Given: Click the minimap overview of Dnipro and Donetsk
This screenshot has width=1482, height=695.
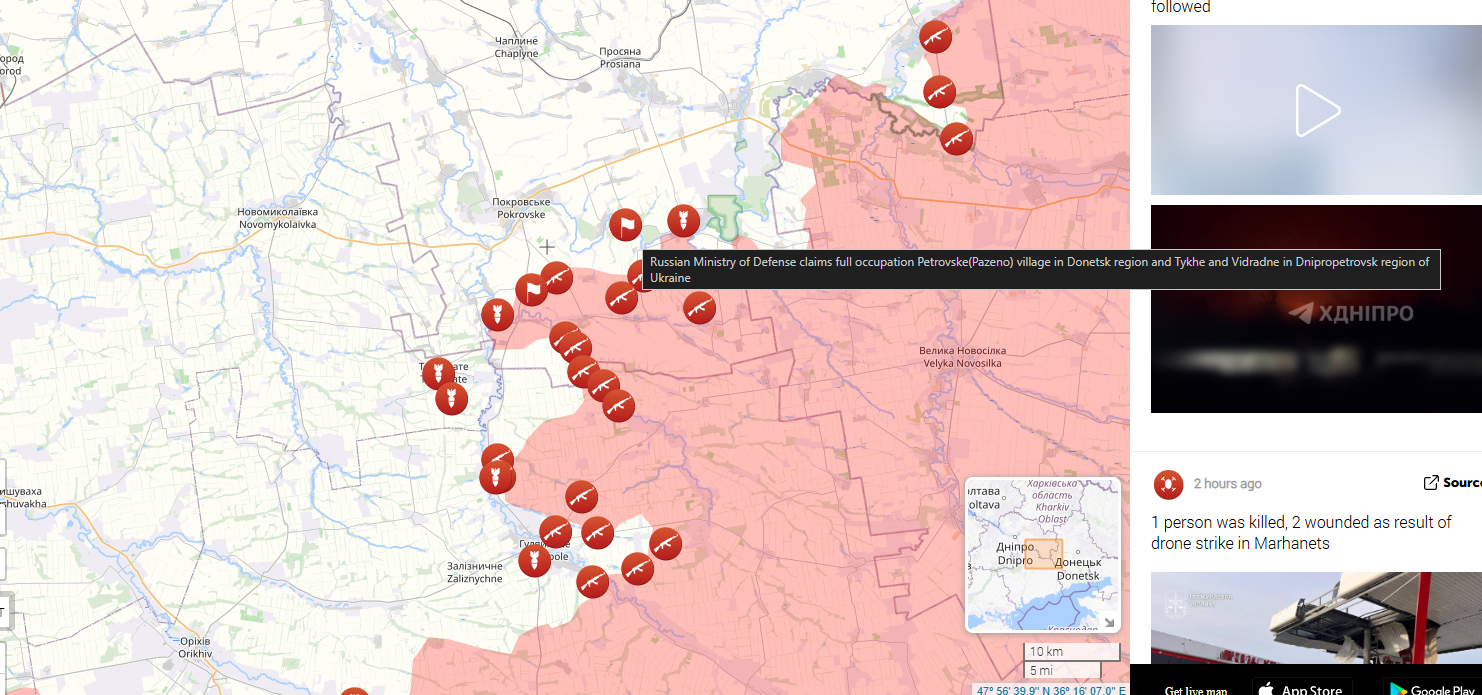Looking at the screenshot, I should coord(1043,555).
